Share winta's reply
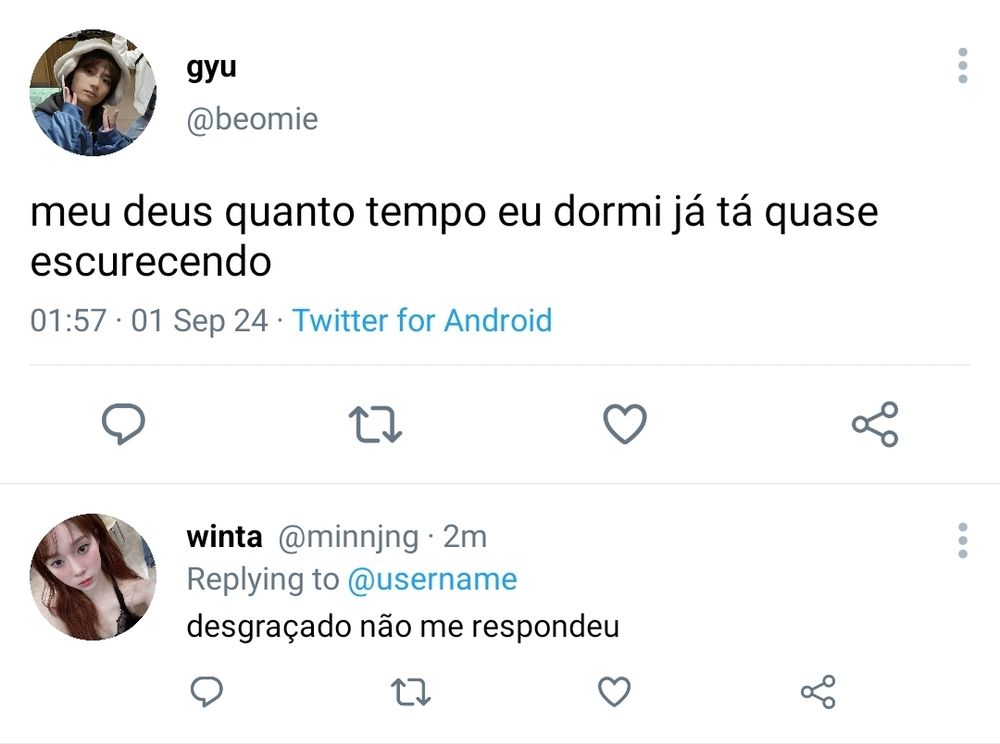 point(818,691)
